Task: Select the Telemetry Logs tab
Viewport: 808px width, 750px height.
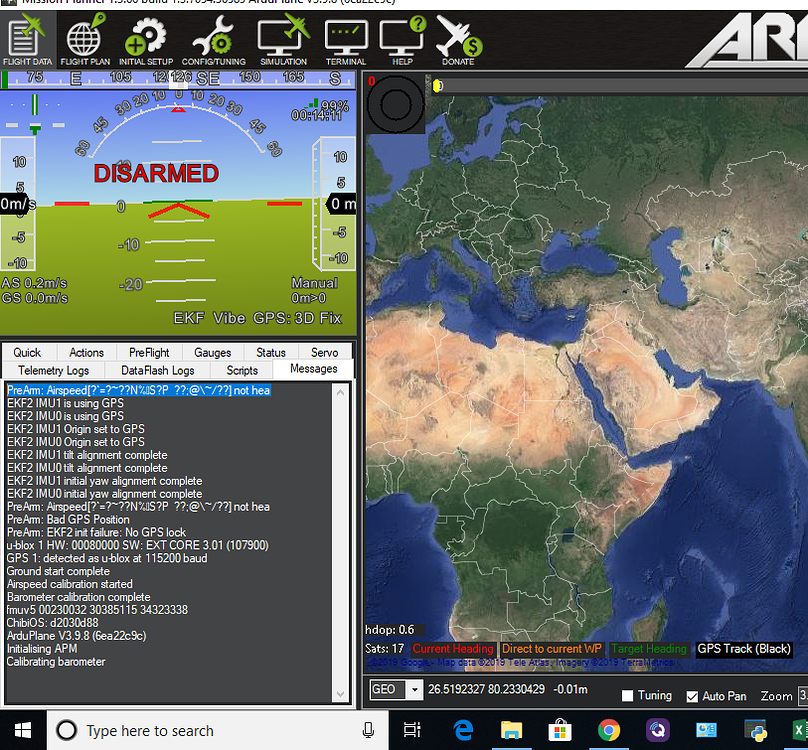Action: pyautogui.click(x=54, y=370)
